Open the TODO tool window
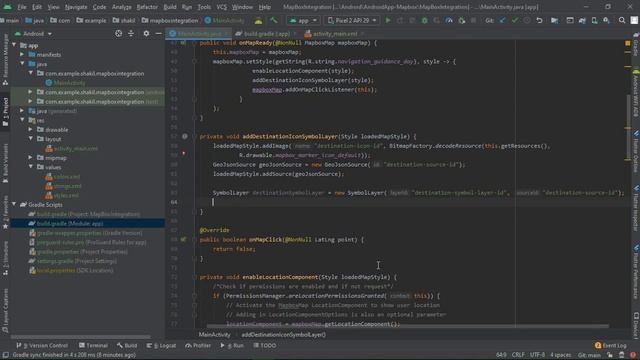Image resolution: width=640 pixels, height=360 pixels. [264, 346]
